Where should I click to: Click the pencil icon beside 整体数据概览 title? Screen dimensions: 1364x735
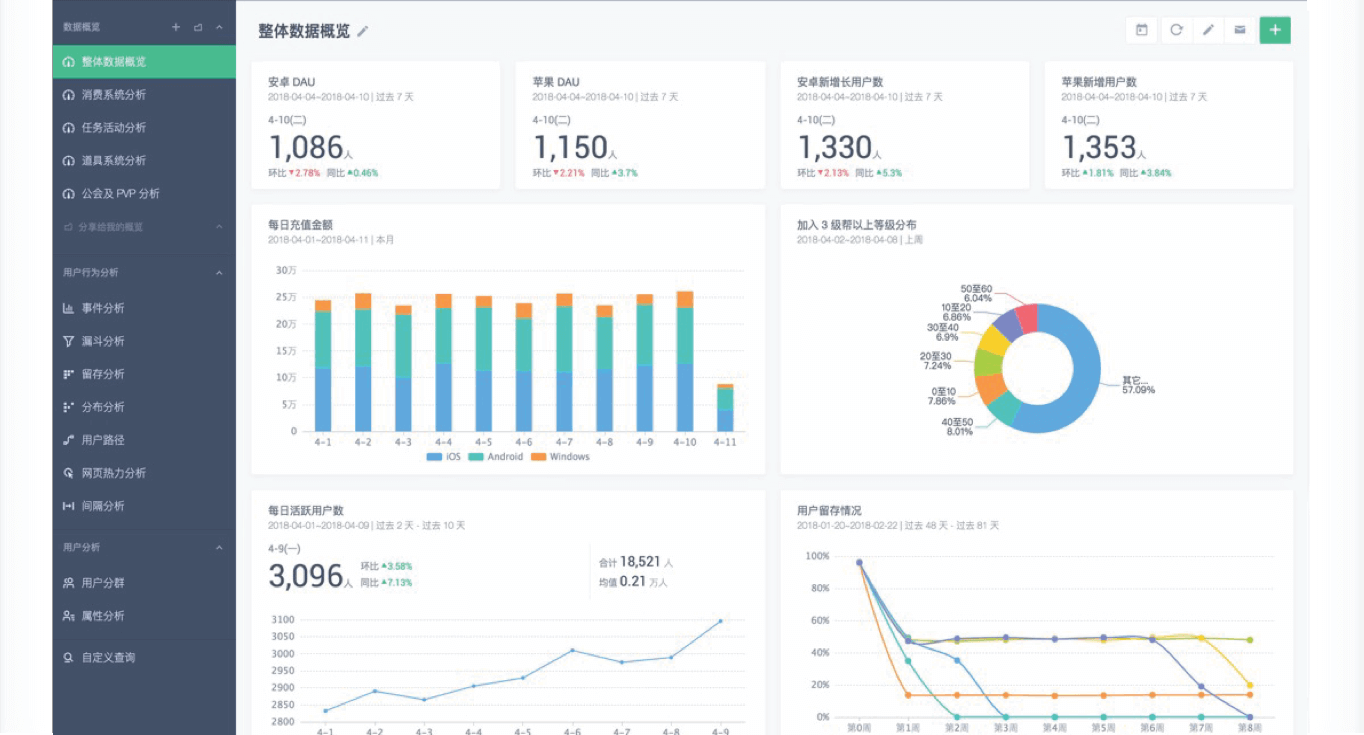click(x=363, y=32)
